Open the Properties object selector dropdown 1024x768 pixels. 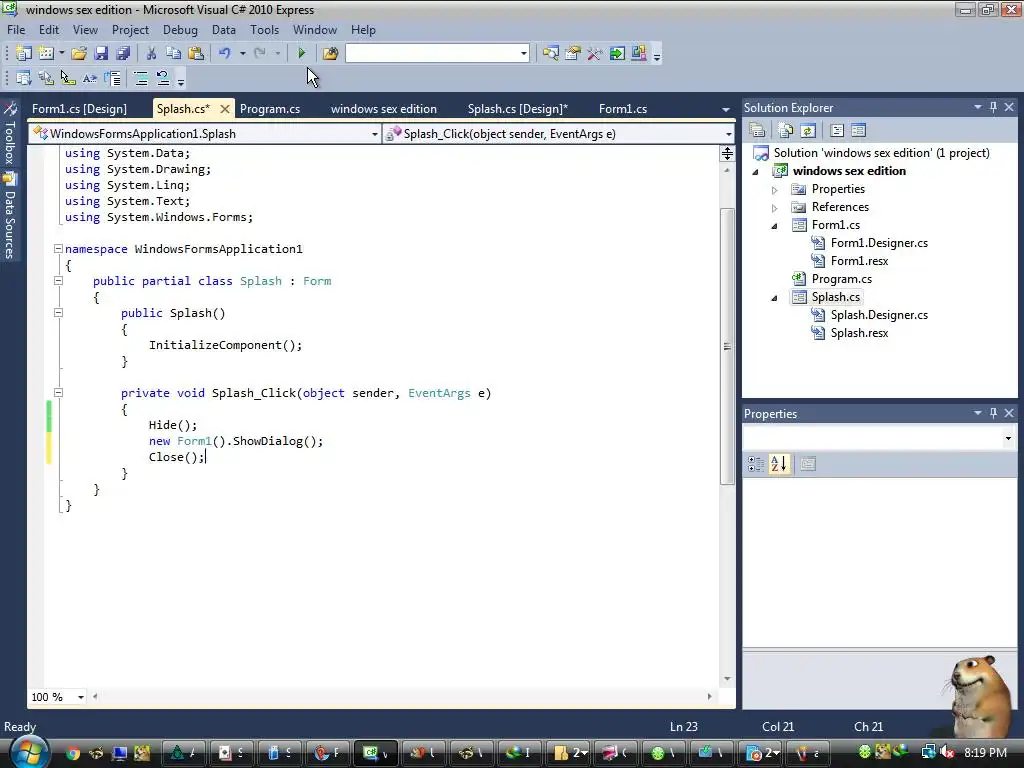click(x=1008, y=439)
